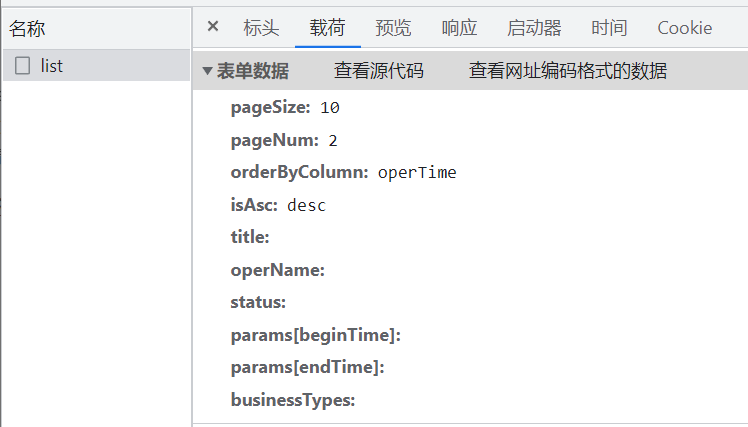
Task: Switch to the 标头 tab
Action: coord(261,28)
